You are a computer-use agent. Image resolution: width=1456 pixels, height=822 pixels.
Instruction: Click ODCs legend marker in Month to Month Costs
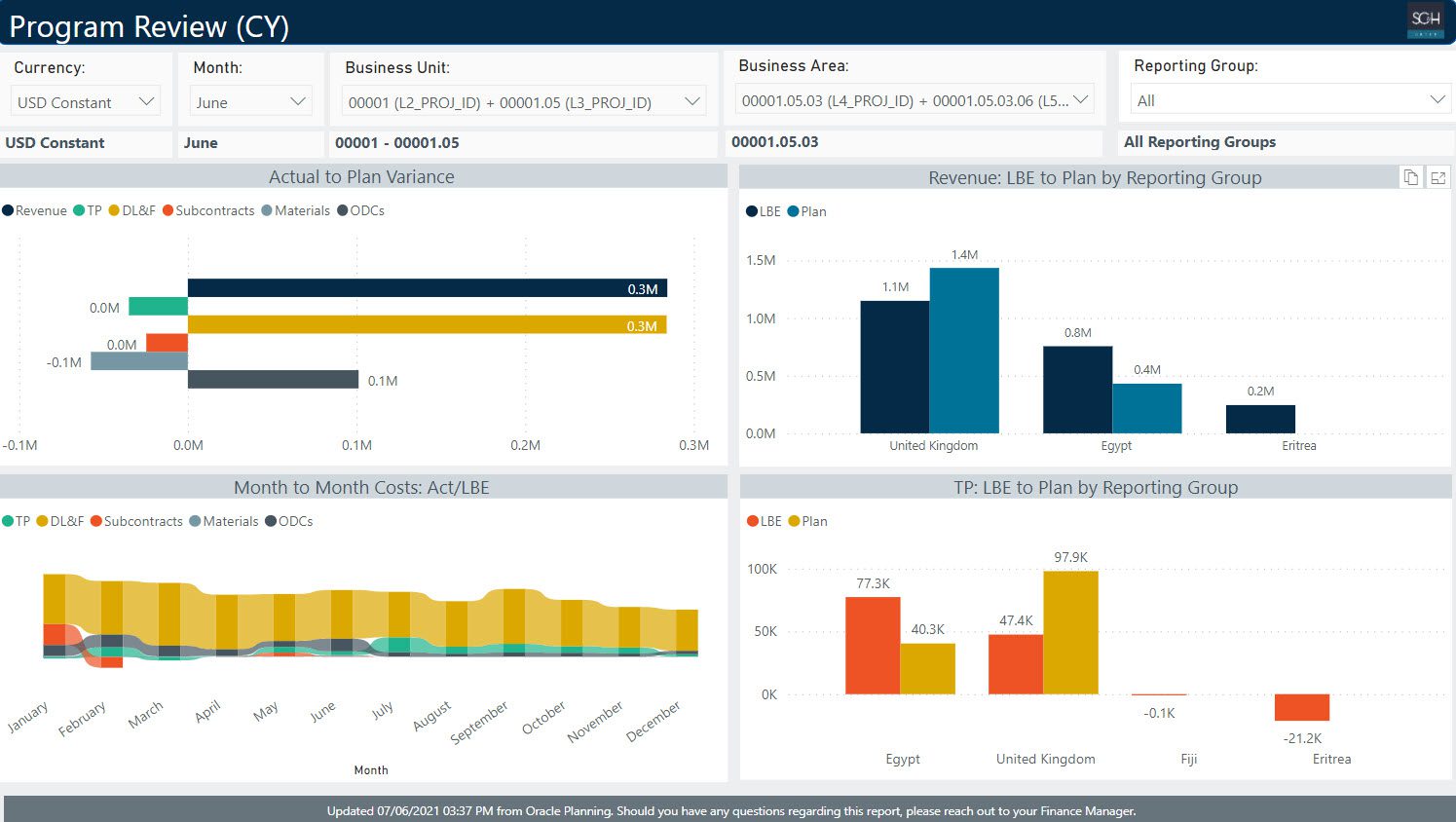[271, 522]
